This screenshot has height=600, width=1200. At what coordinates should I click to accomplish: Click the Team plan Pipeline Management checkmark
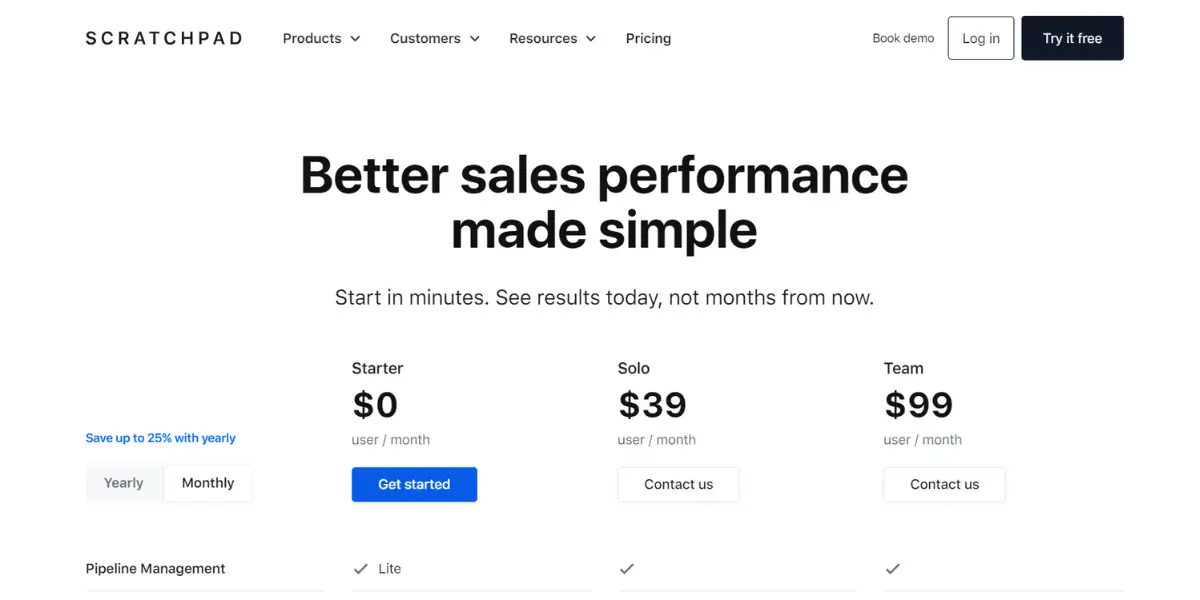click(x=893, y=569)
